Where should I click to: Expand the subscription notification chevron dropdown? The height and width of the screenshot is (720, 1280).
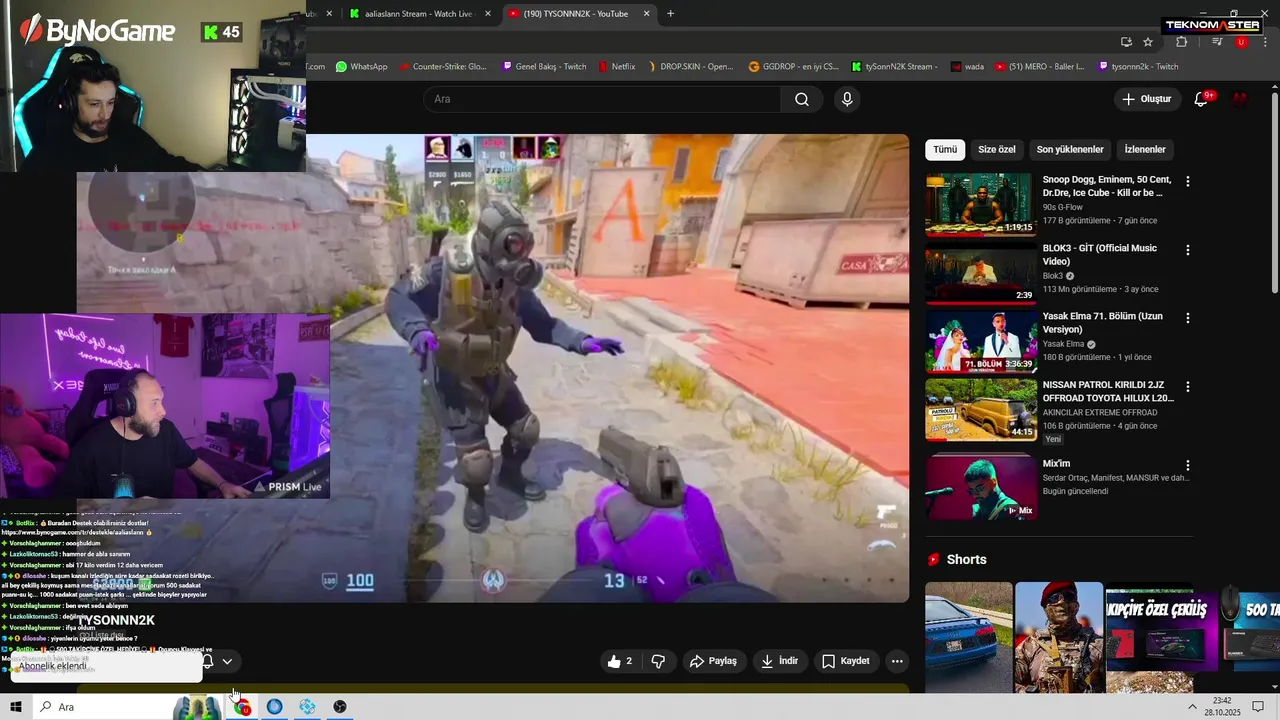pos(227,661)
